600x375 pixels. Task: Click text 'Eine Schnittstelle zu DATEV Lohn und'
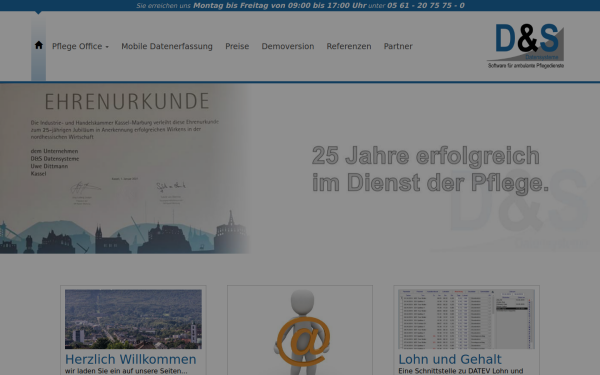pyautogui.click(x=461, y=371)
